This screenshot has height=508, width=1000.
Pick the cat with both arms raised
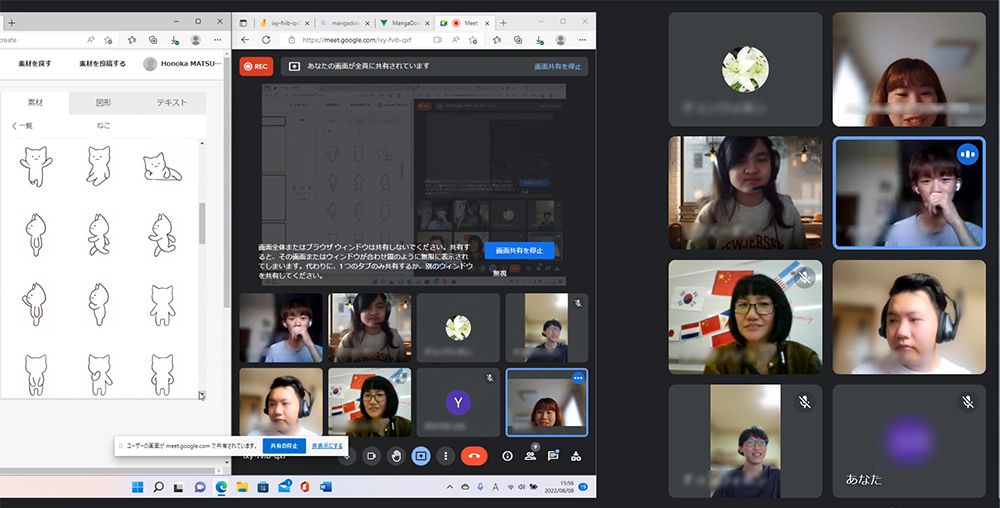pos(36,165)
